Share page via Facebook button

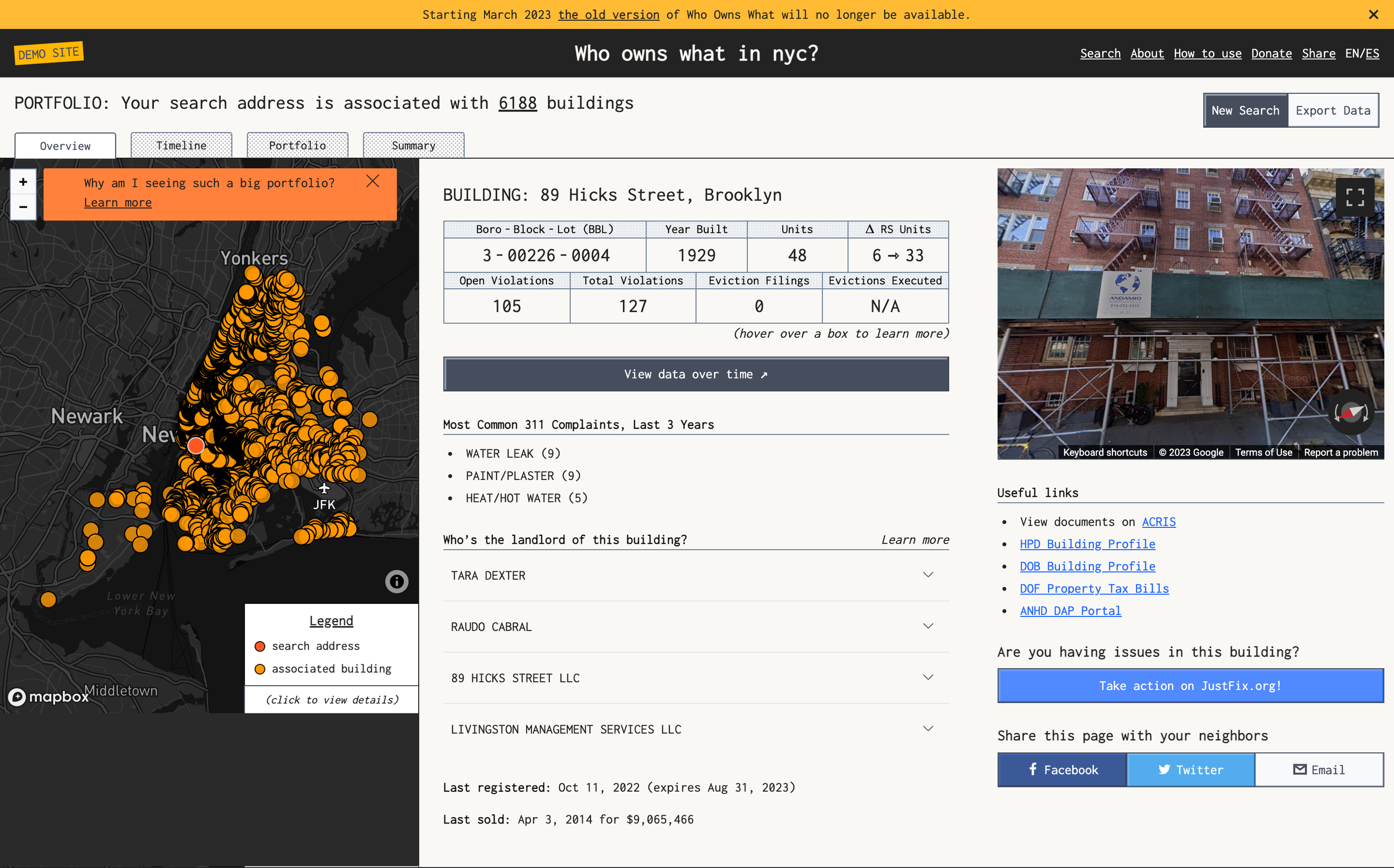click(x=1062, y=770)
